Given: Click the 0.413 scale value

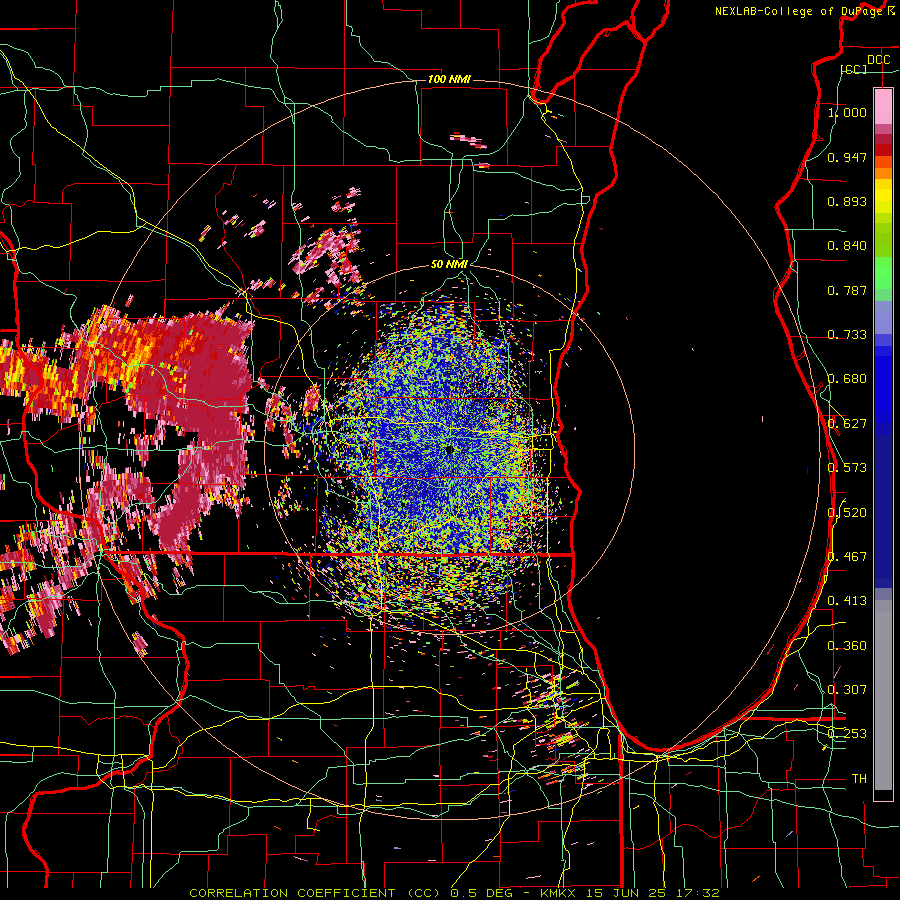Looking at the screenshot, I should (847, 601).
